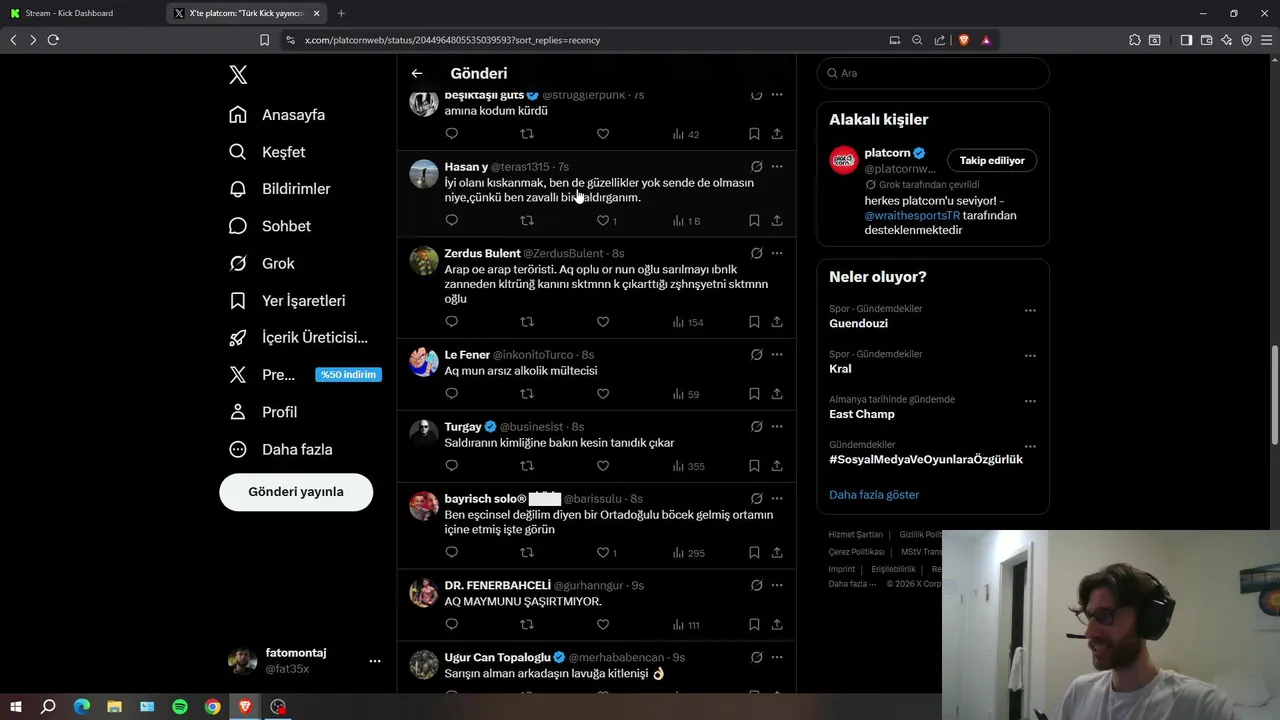This screenshot has width=1280, height=720.
Task: Open Sohbet in the sidebar
Action: [x=270, y=226]
